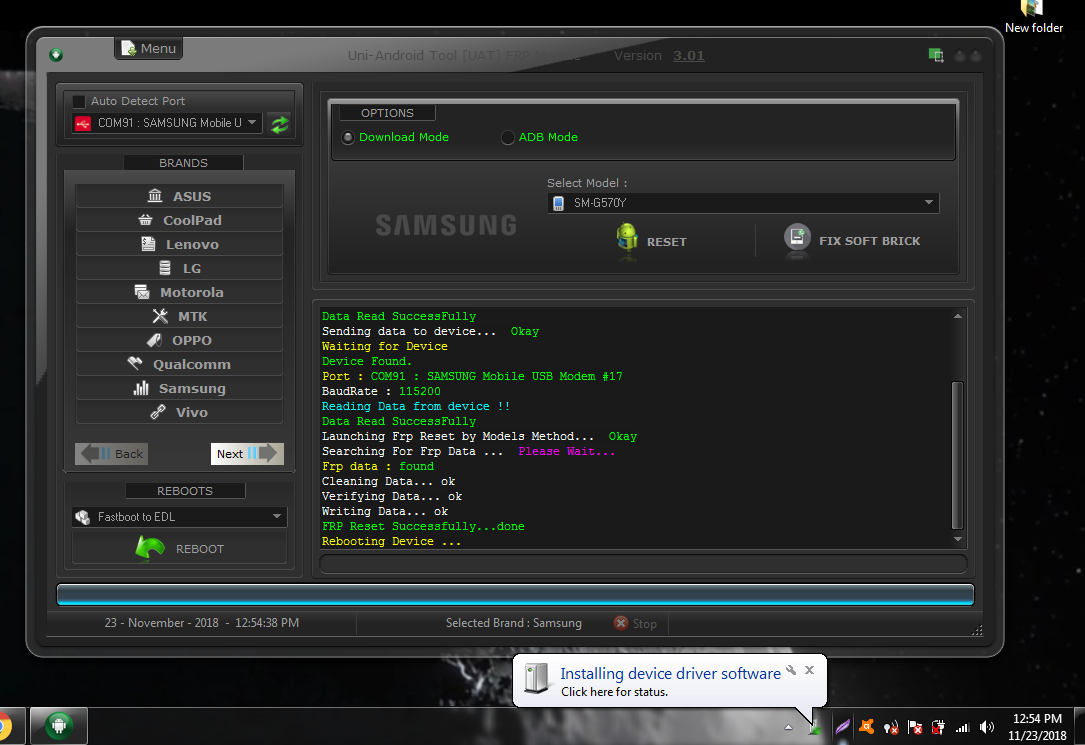Close the driver installation notification balloon

click(x=810, y=670)
